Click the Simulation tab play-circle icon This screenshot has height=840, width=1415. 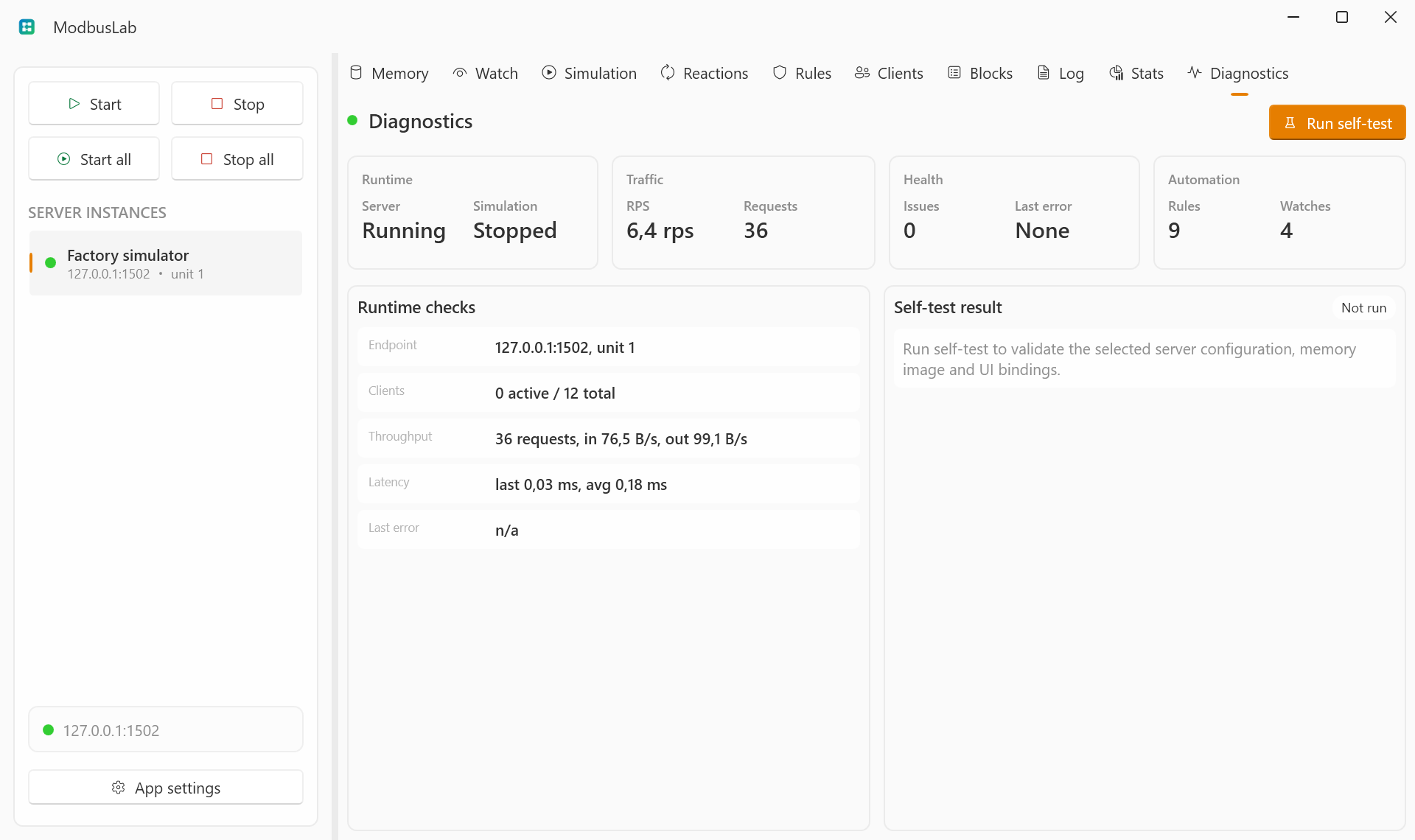[549, 73]
